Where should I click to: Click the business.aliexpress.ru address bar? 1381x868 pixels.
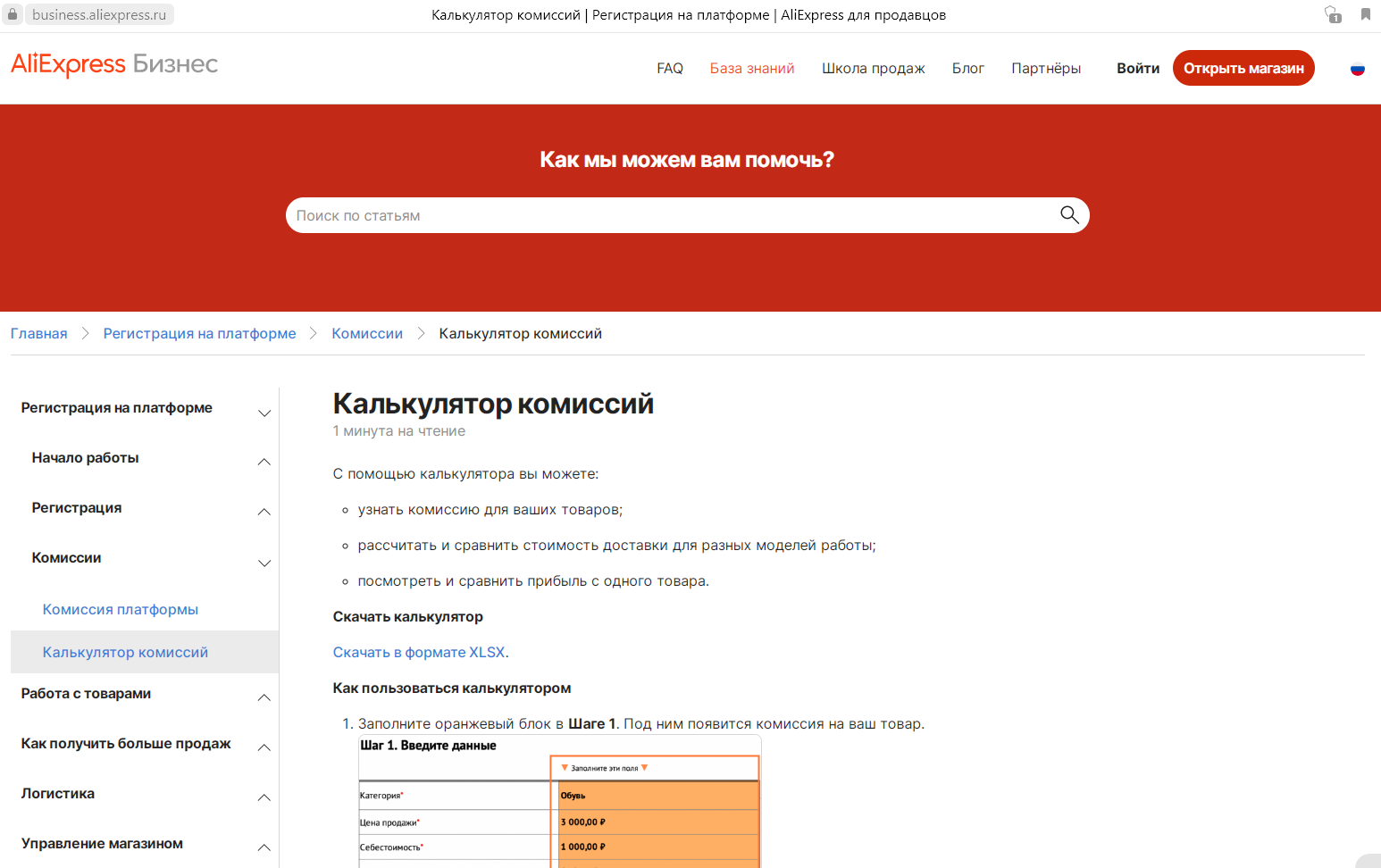[x=99, y=14]
